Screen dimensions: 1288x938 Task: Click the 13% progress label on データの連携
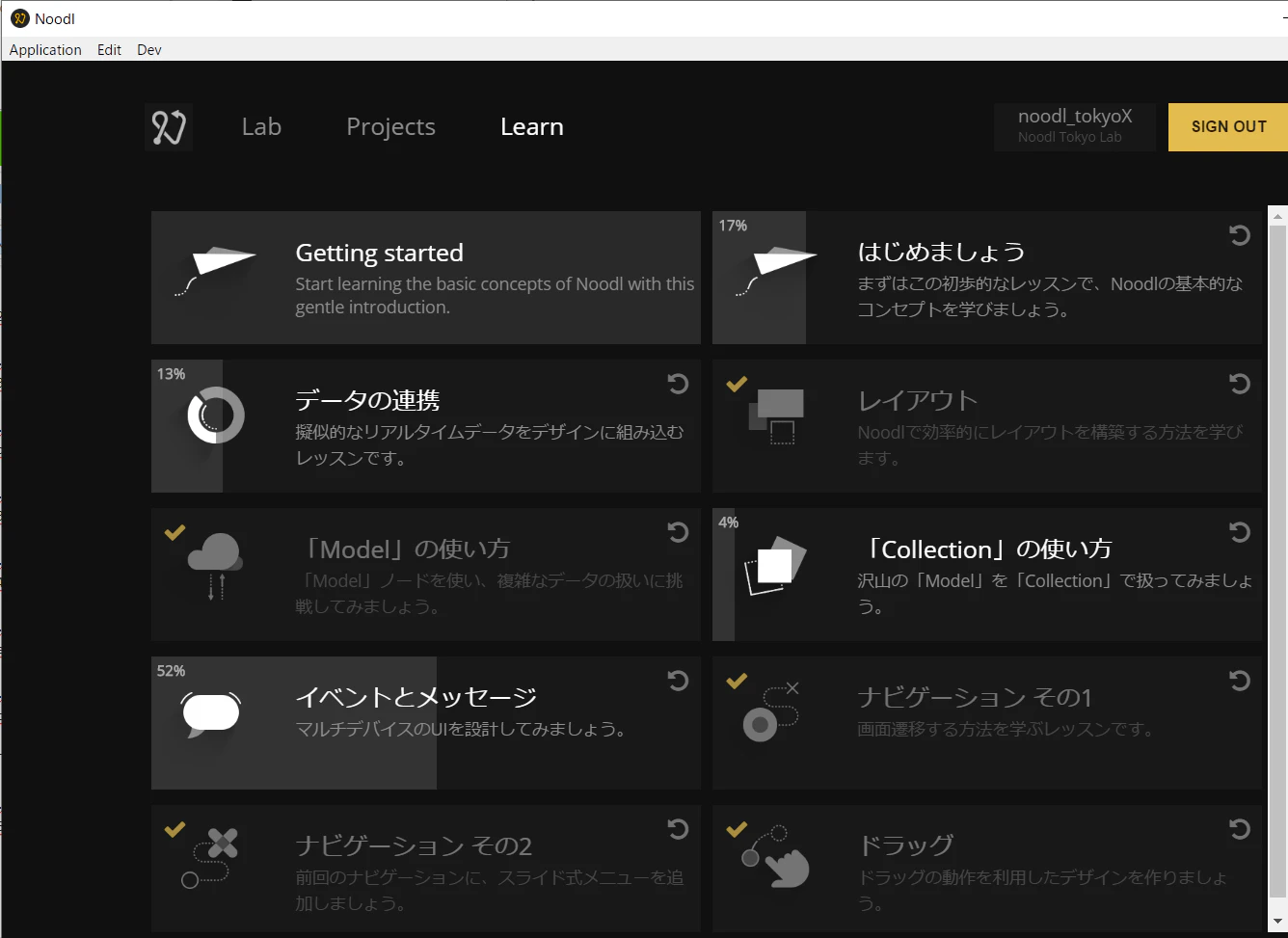[171, 374]
